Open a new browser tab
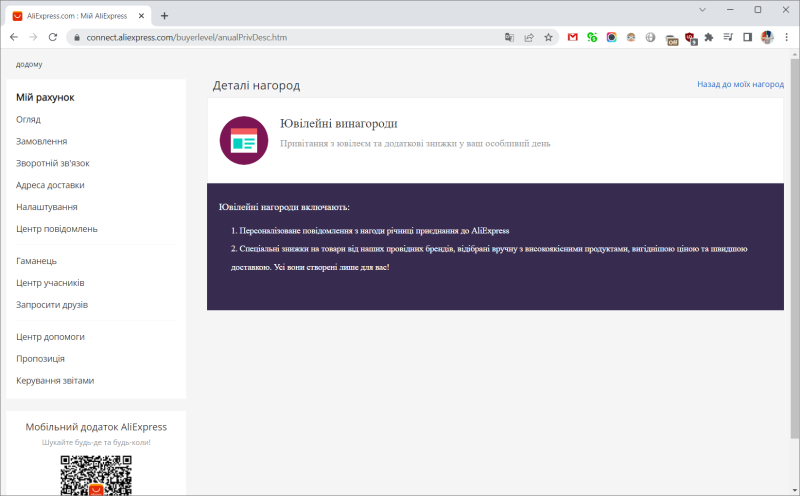Viewport: 800px width, 496px height. point(164,15)
